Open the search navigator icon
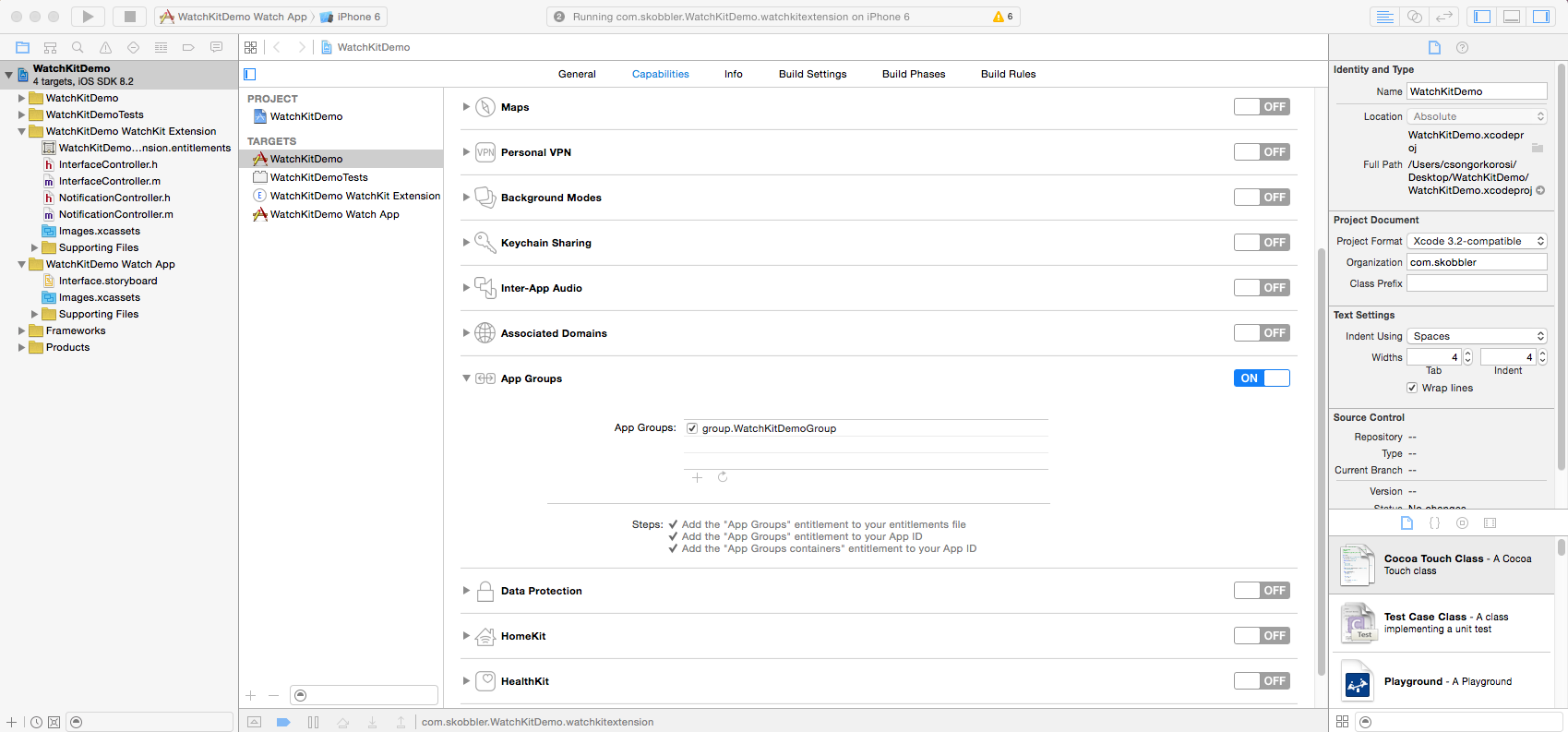The width and height of the screenshot is (1568, 732). pyautogui.click(x=78, y=47)
